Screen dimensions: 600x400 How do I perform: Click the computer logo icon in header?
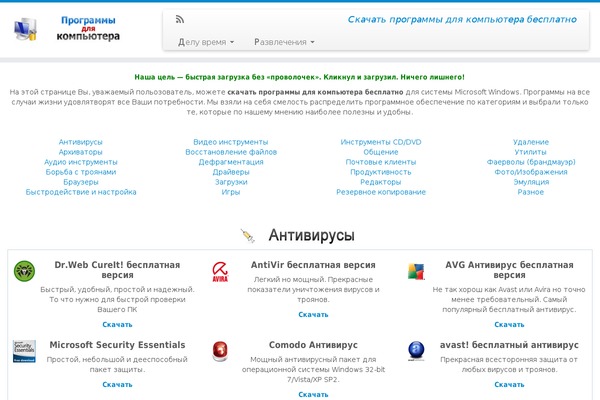point(25,29)
